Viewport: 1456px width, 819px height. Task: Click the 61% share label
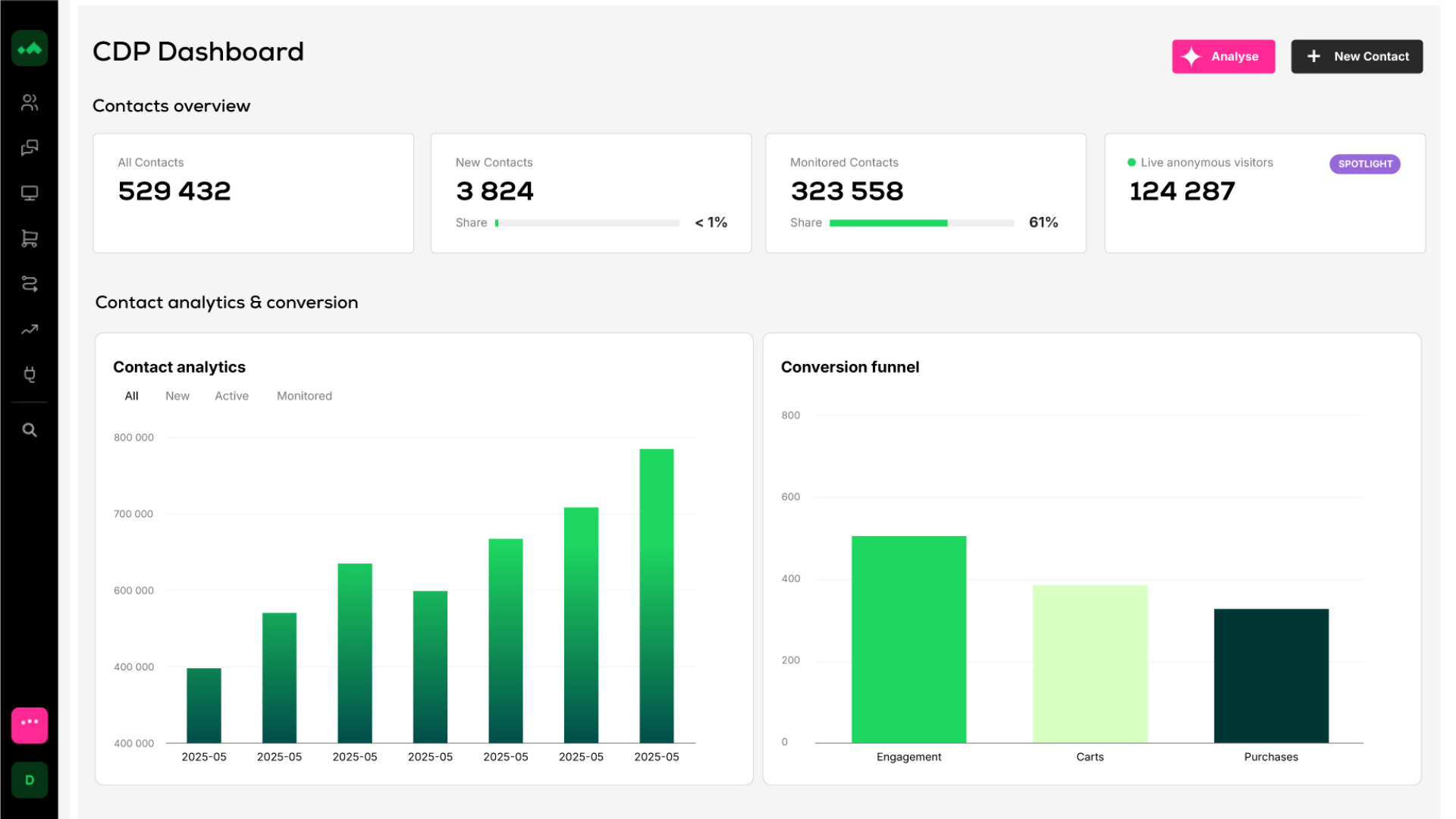coord(1043,222)
